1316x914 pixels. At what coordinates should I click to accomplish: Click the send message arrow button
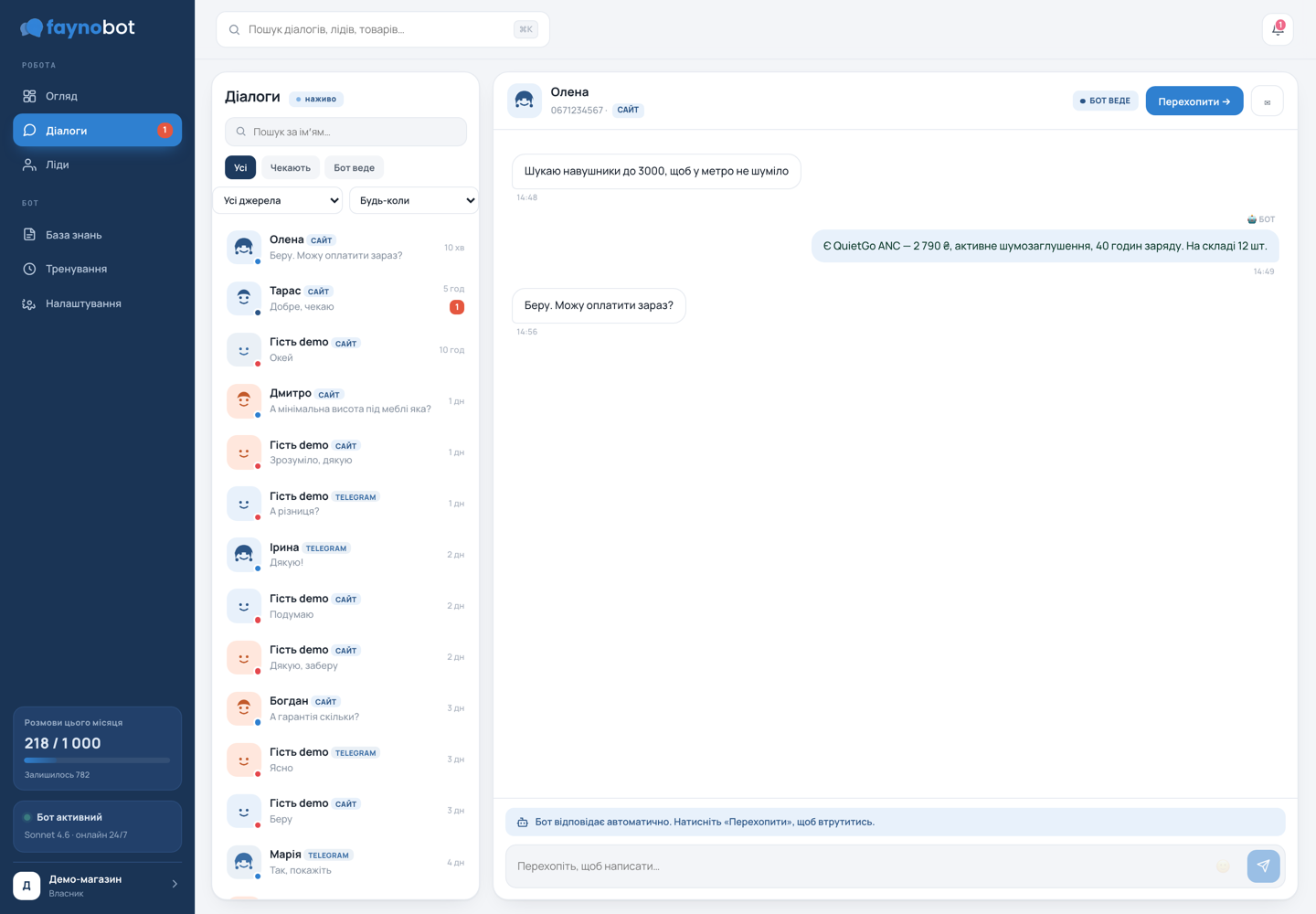pos(1263,866)
